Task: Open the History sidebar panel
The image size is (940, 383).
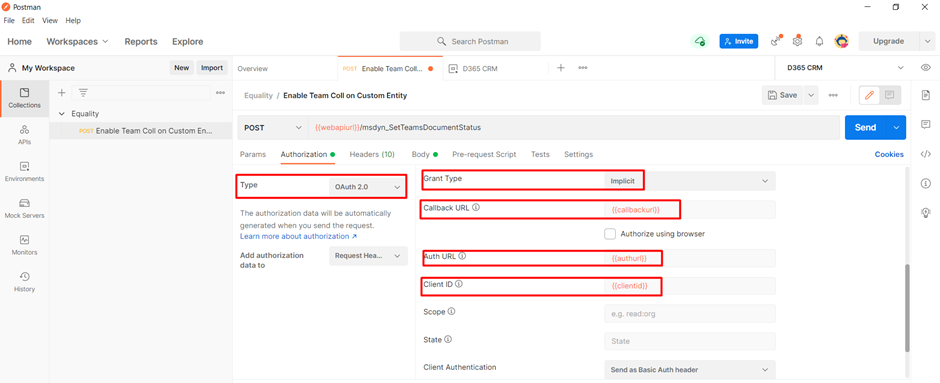Action: click(x=25, y=282)
